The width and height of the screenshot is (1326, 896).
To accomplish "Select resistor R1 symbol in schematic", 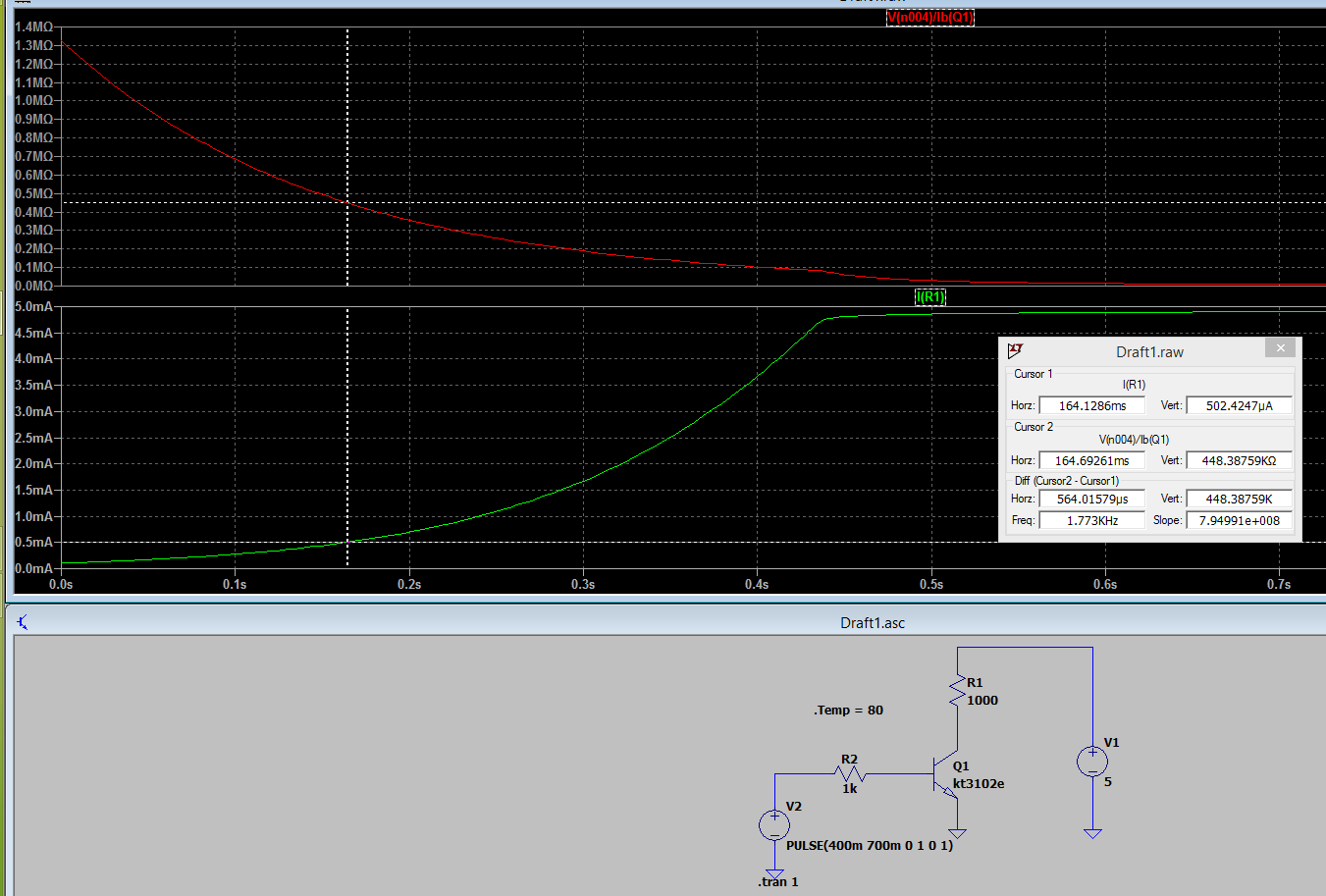I will tap(957, 692).
